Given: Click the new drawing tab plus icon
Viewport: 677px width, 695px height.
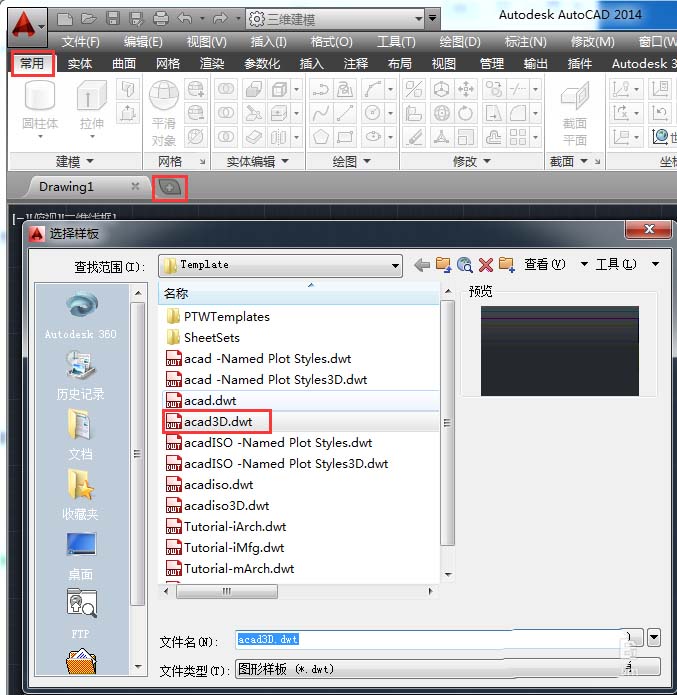Looking at the screenshot, I should 170,188.
